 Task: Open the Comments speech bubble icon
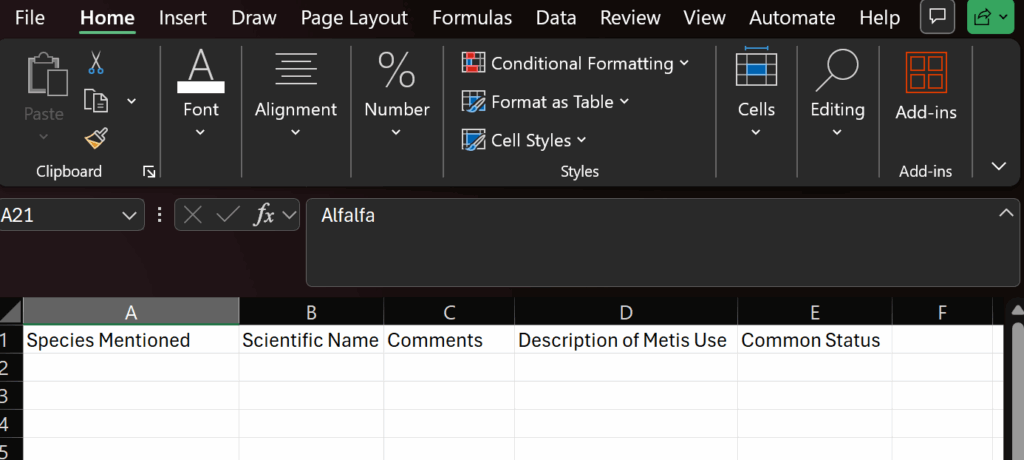tap(936, 17)
